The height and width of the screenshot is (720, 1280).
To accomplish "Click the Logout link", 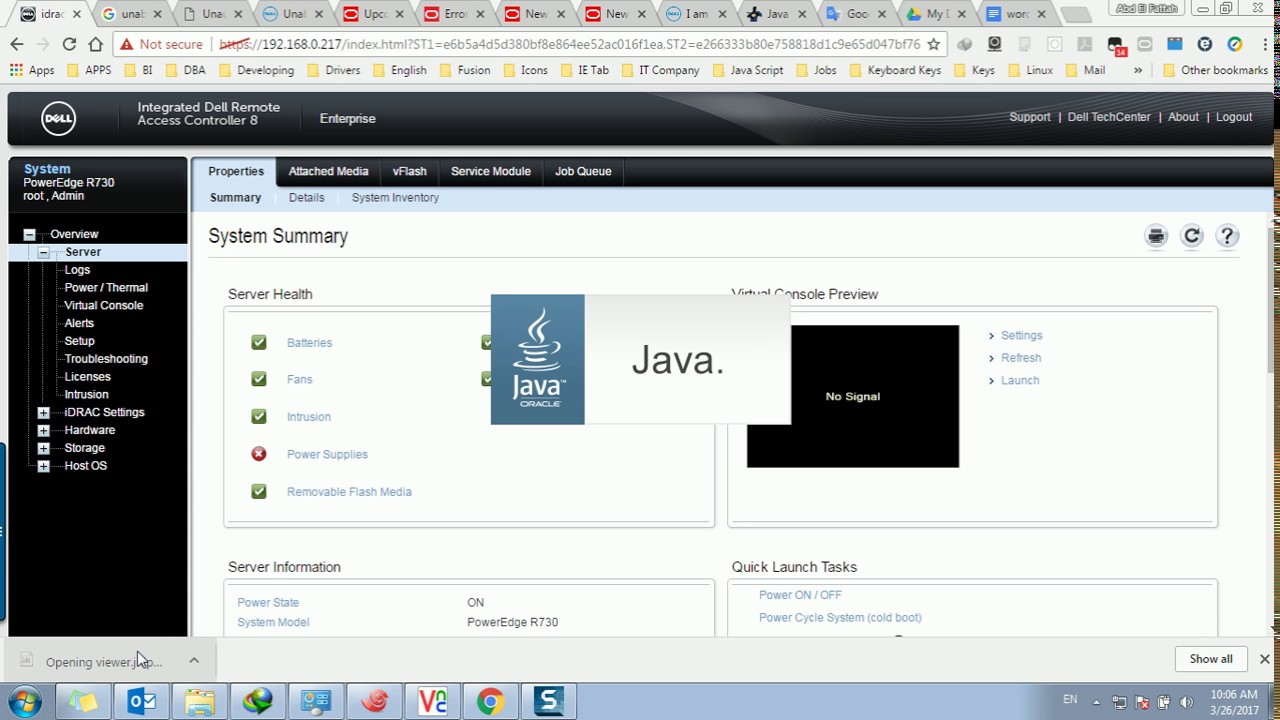I will coord(1234,117).
